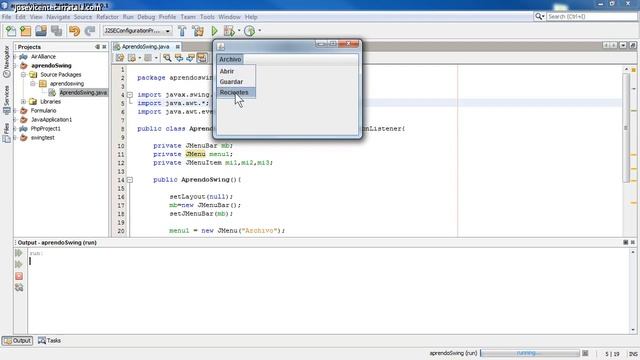
Task: Open the File menu
Action: pyautogui.click(x=7, y=17)
